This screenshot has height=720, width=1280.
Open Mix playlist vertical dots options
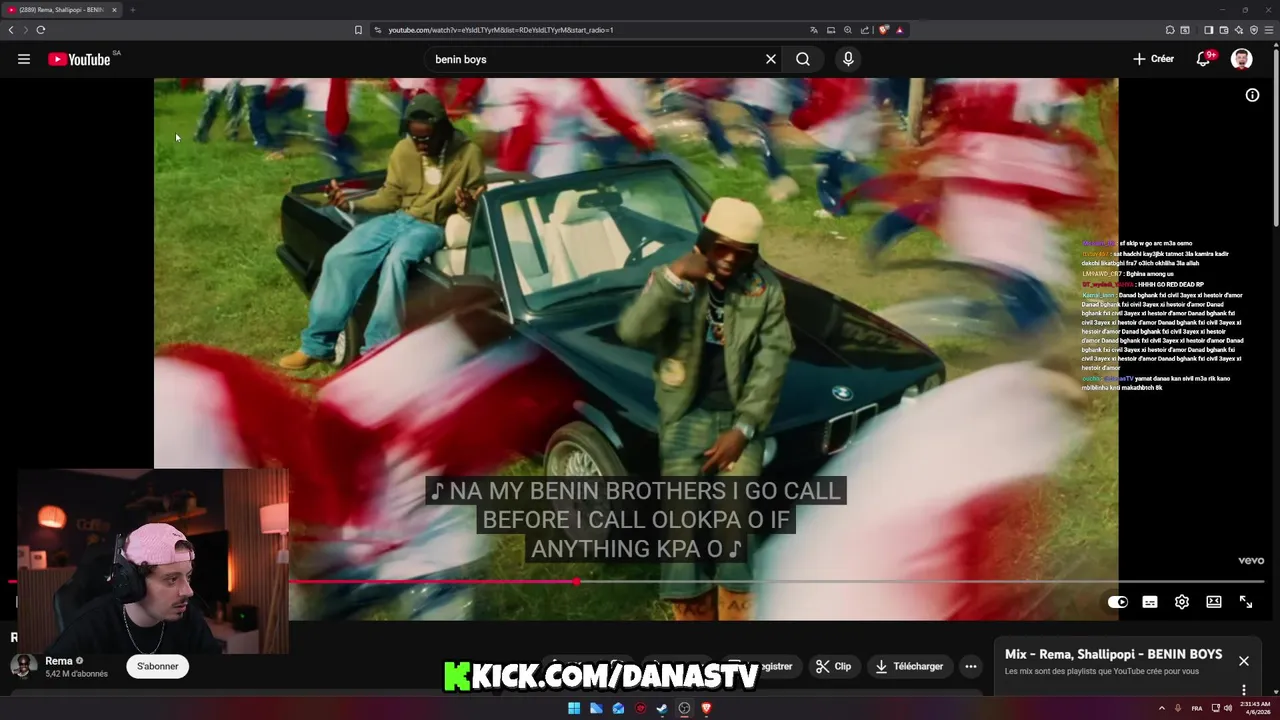point(1244,690)
